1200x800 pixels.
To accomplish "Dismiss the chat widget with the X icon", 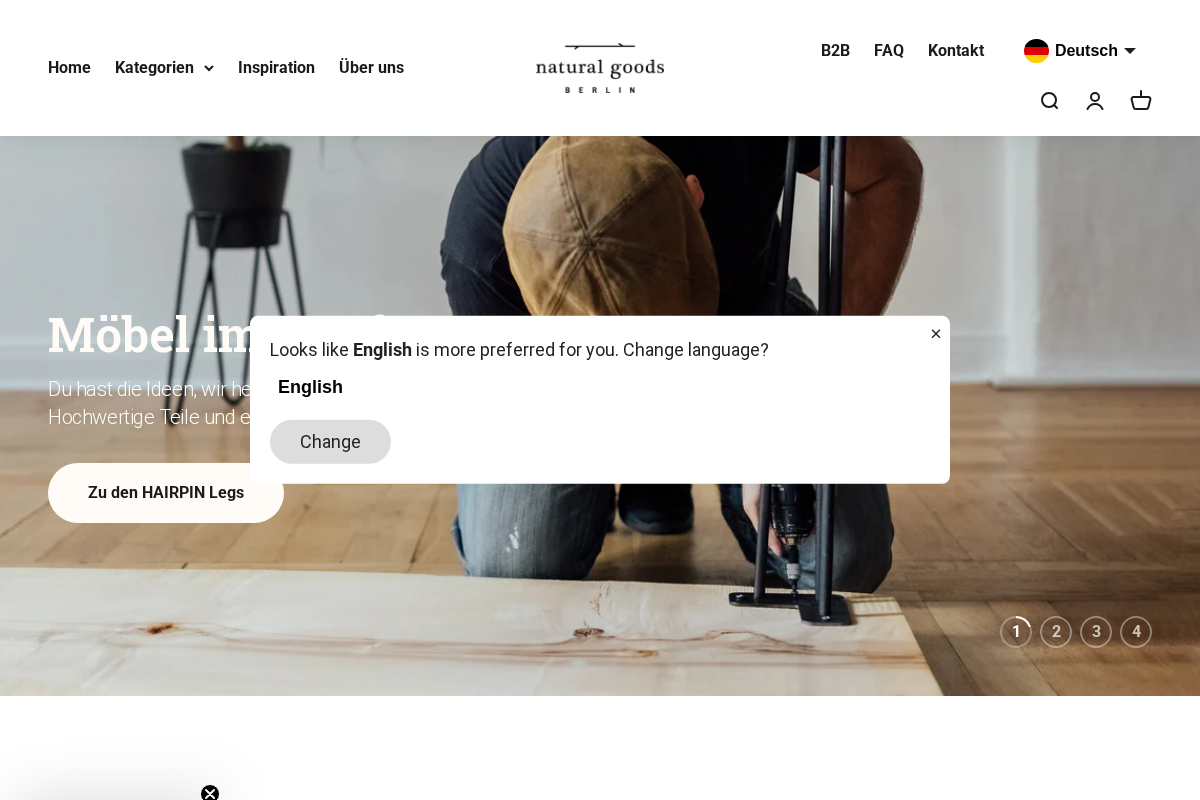I will click(210, 794).
